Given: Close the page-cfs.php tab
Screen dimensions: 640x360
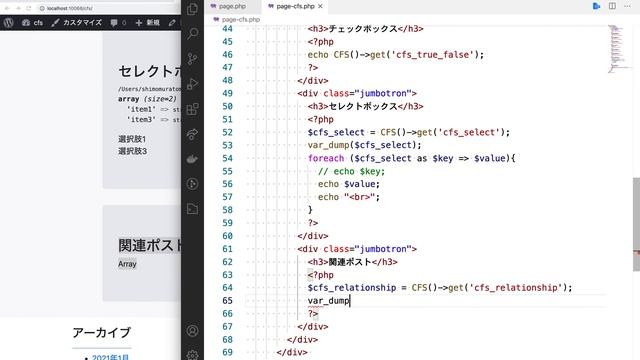Looking at the screenshot, I should click(x=320, y=6).
